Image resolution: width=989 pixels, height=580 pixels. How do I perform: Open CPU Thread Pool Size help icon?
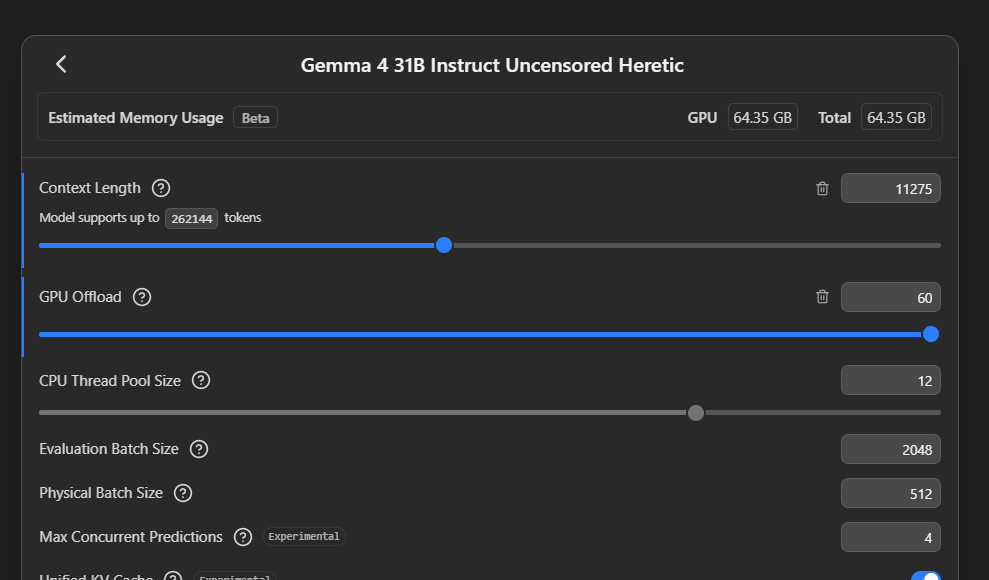(201, 380)
